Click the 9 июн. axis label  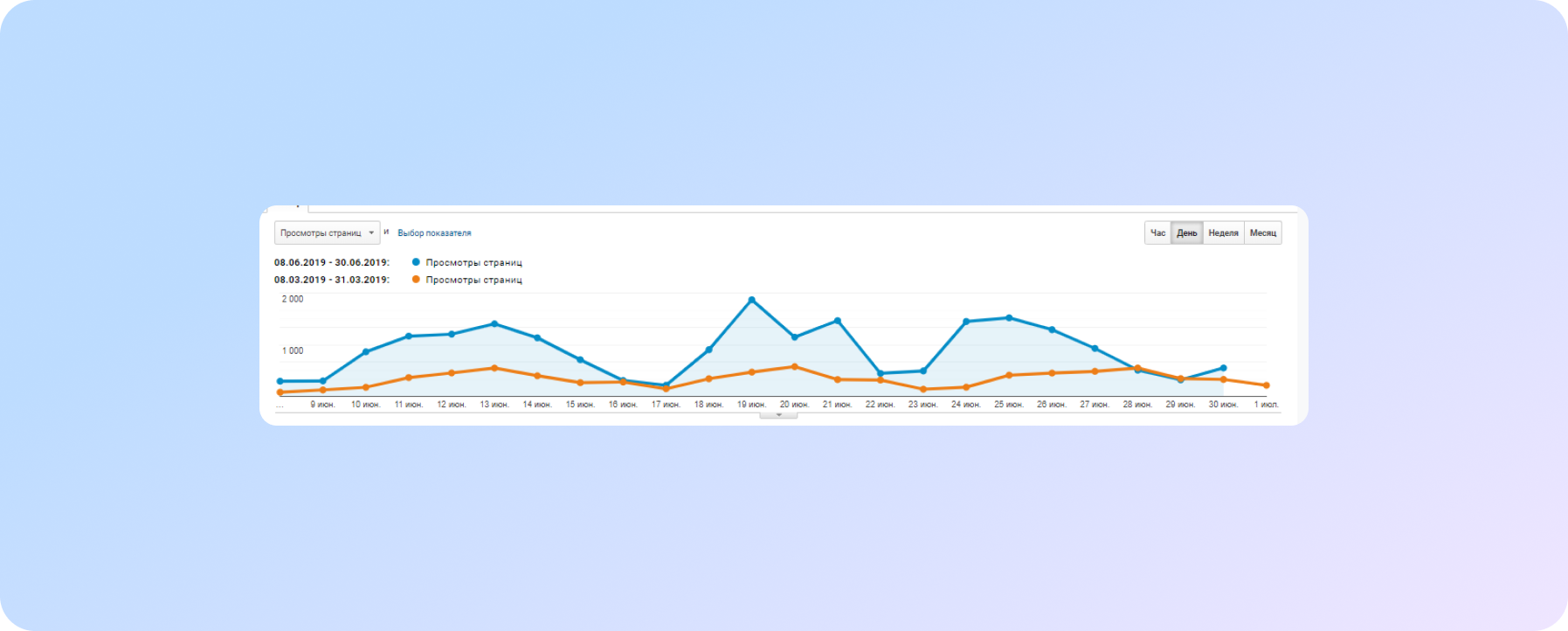tap(322, 405)
